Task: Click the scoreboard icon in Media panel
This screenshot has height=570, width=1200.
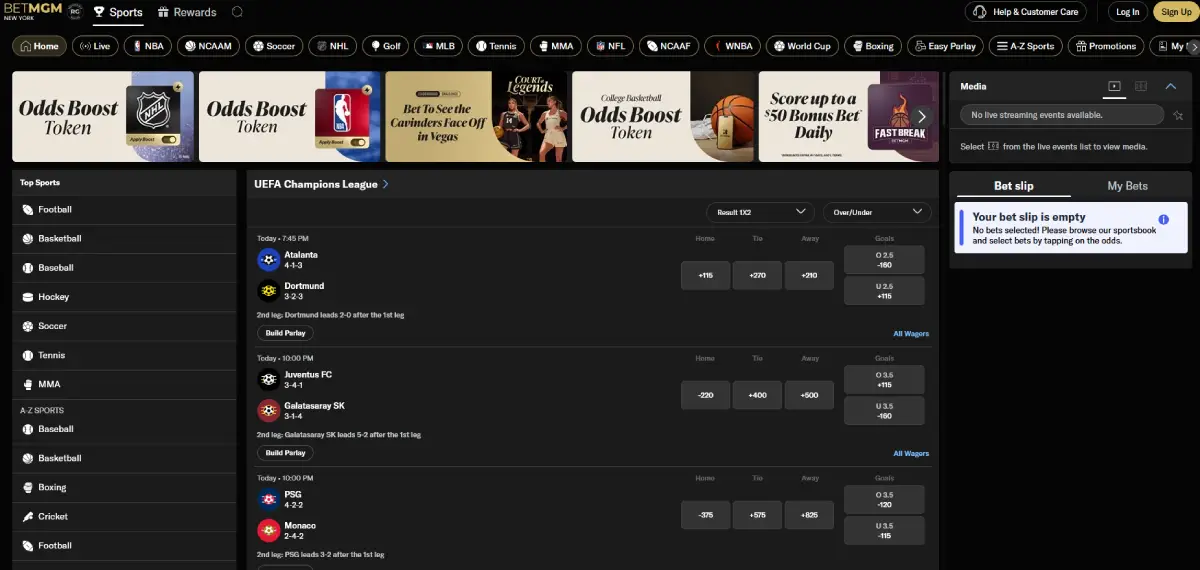Action: [x=1141, y=87]
